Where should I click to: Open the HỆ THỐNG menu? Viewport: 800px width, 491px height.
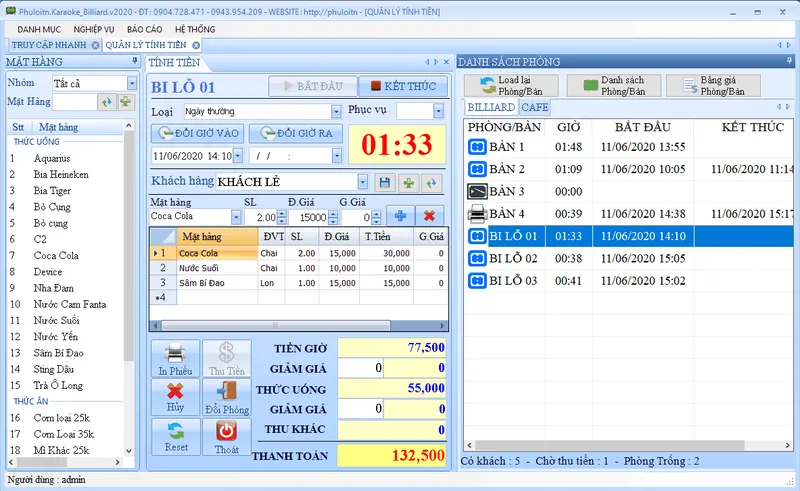195,30
